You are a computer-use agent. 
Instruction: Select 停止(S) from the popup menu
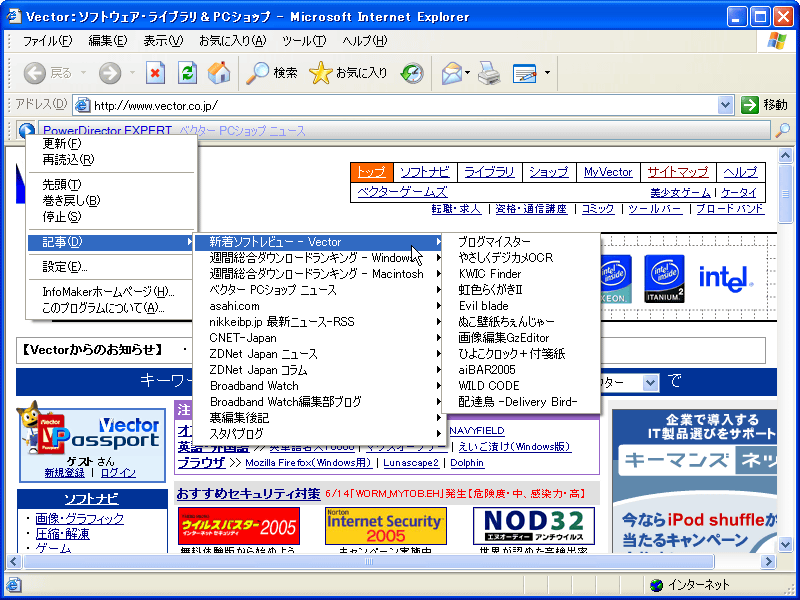click(111, 217)
